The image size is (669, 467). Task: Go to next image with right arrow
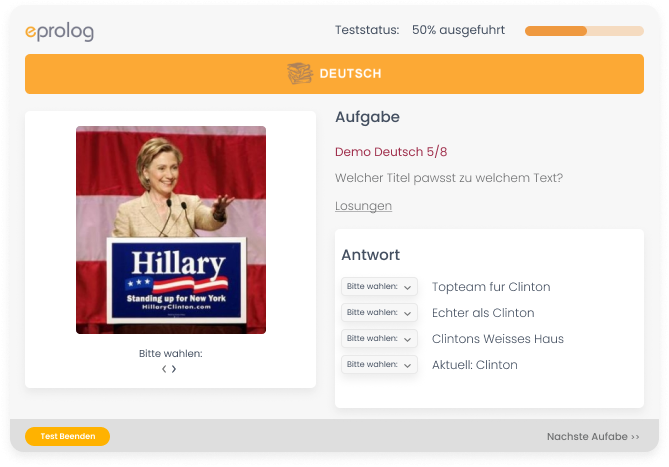click(x=175, y=369)
